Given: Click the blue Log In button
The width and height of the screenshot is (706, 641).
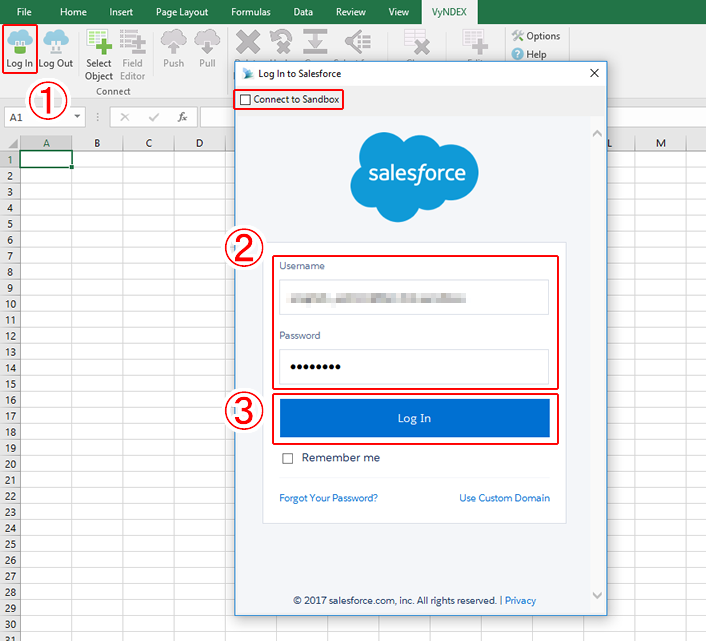Looking at the screenshot, I should point(414,418).
